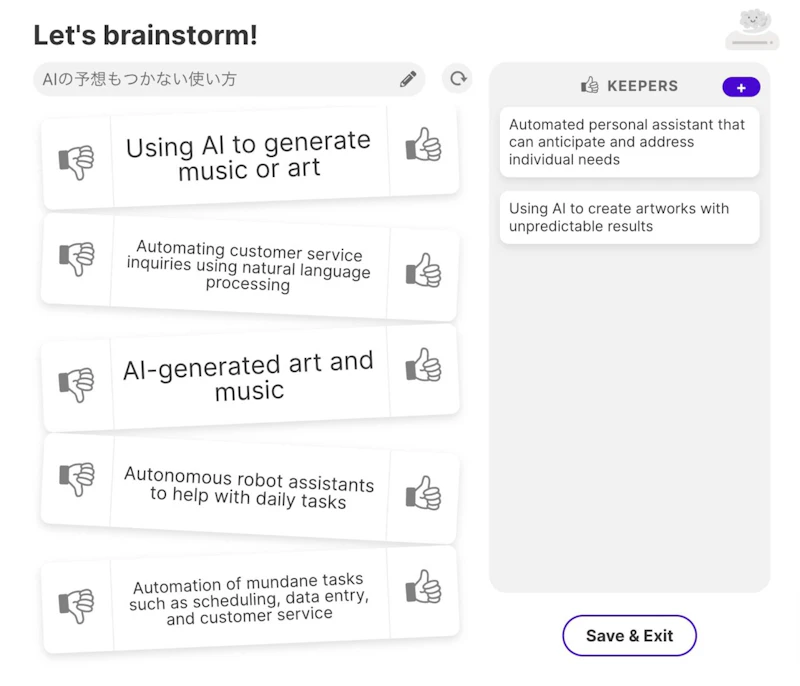
Task: Select the 'Using AI to create artworks' keeper
Action: (x=629, y=217)
